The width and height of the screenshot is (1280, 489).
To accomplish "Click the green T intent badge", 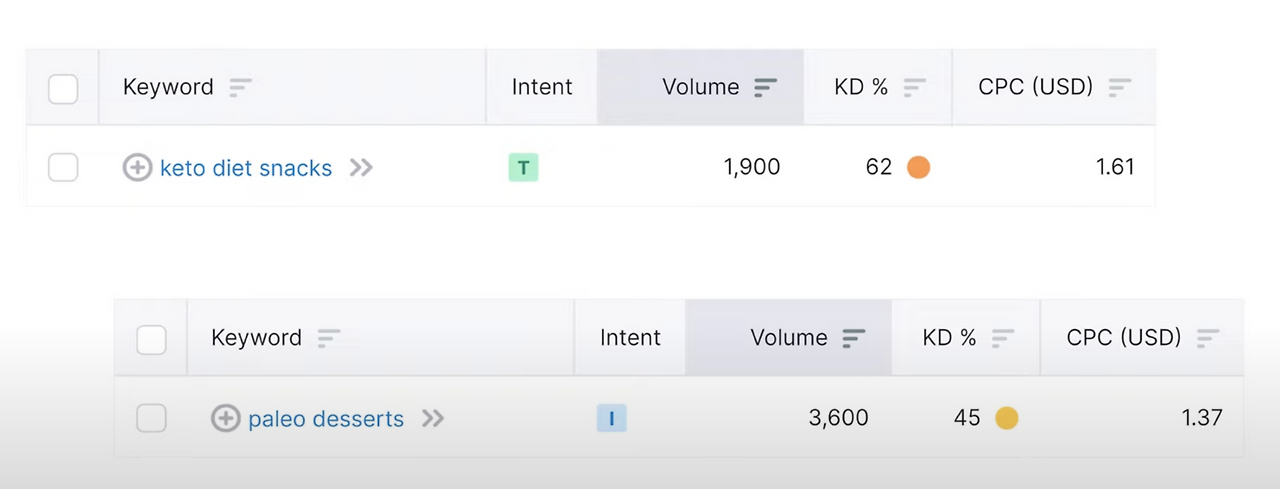I will click(523, 167).
